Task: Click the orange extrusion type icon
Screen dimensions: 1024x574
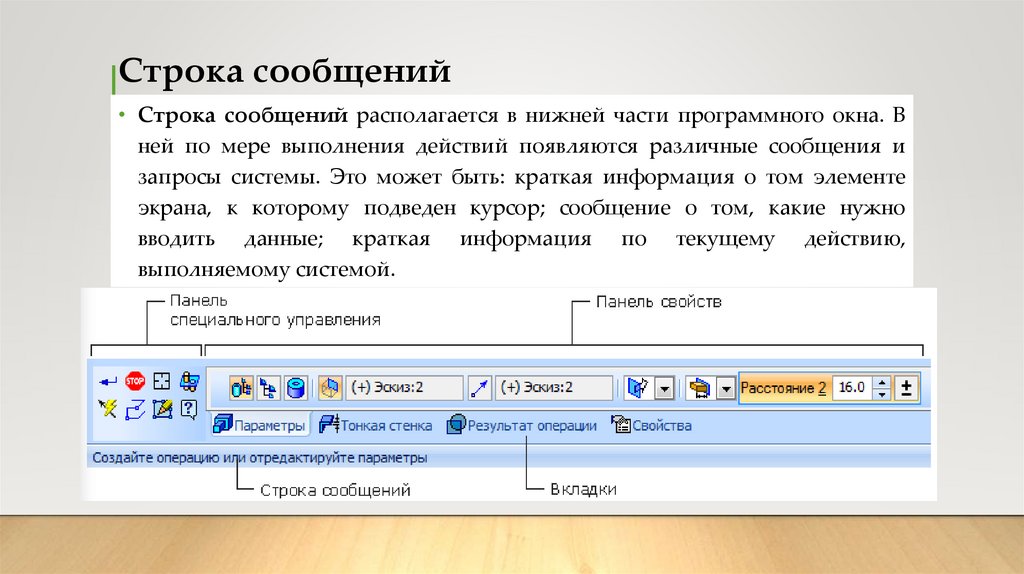Action: (x=699, y=388)
